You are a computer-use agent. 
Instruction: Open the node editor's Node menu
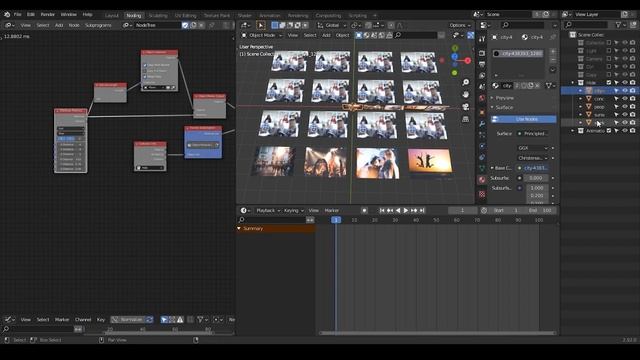point(74,25)
